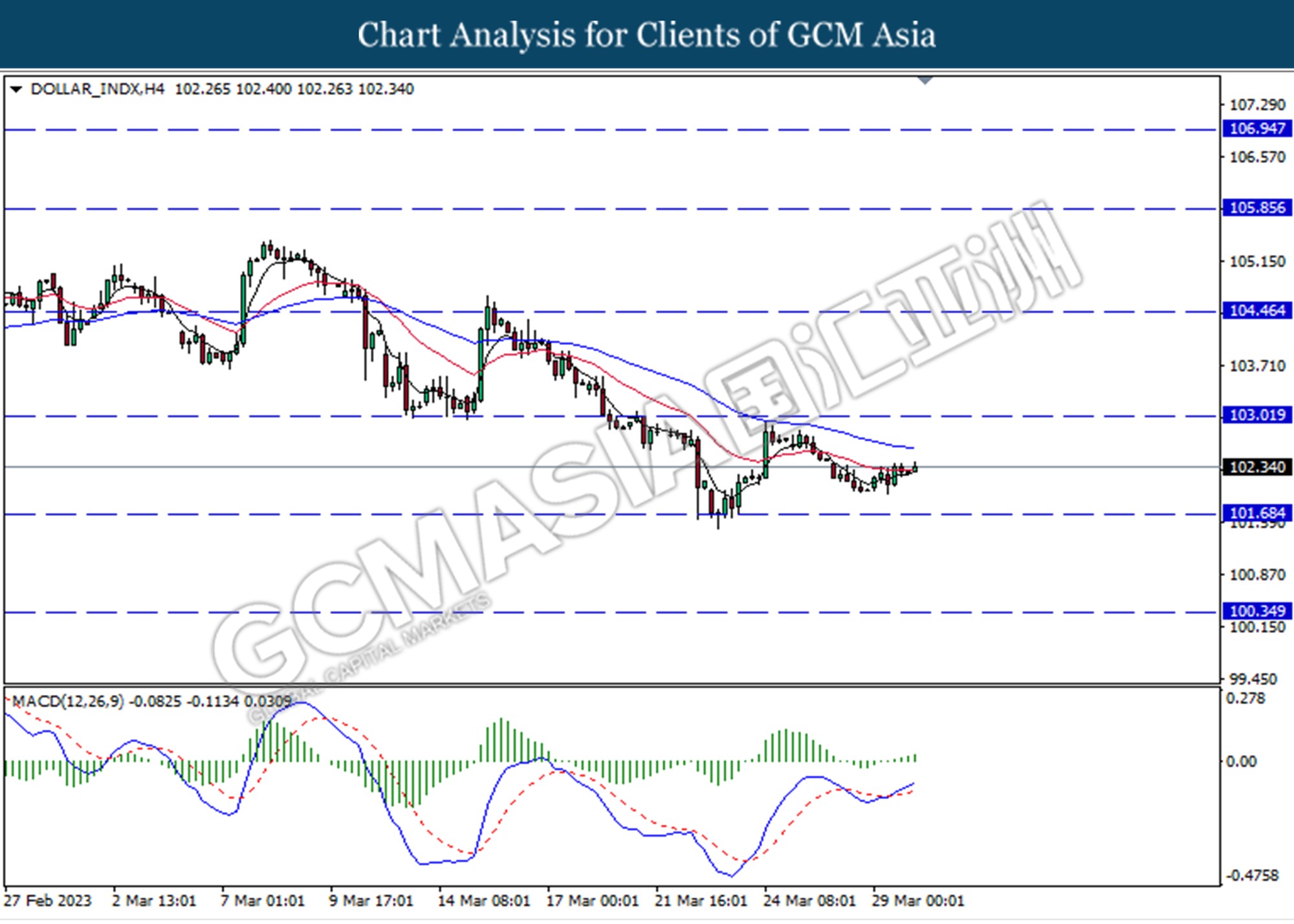The width and height of the screenshot is (1294, 924).
Task: Click the 107.290 price axis value
Action: point(1257,105)
